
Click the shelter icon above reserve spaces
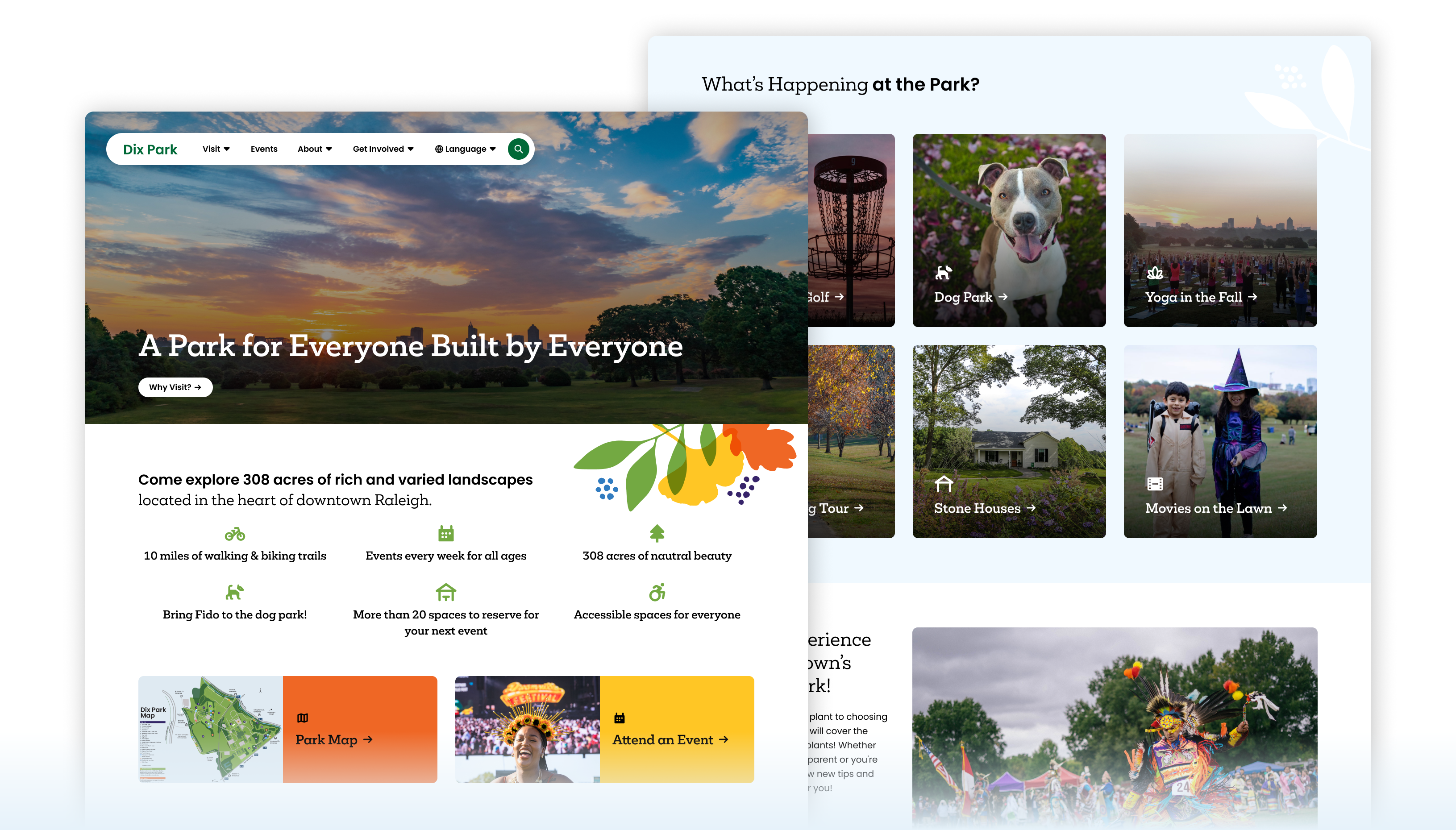pos(446,592)
